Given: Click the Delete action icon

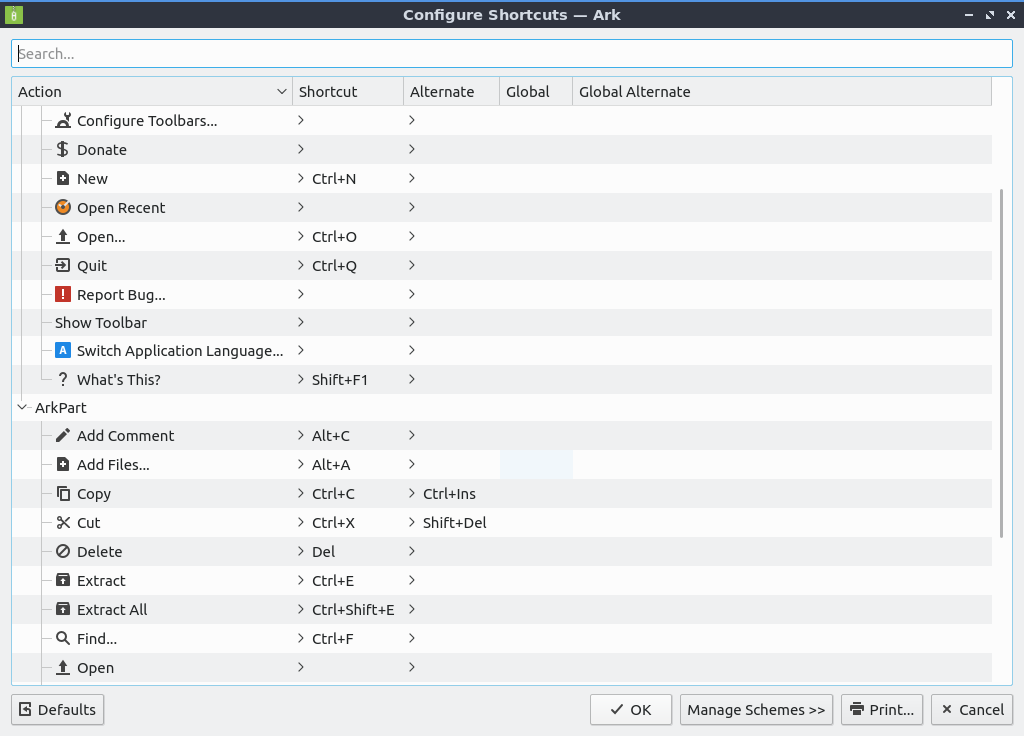Looking at the screenshot, I should (x=63, y=552).
